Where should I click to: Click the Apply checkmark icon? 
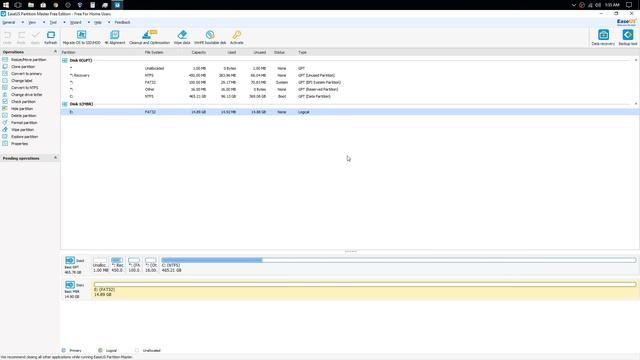click(x=36, y=37)
